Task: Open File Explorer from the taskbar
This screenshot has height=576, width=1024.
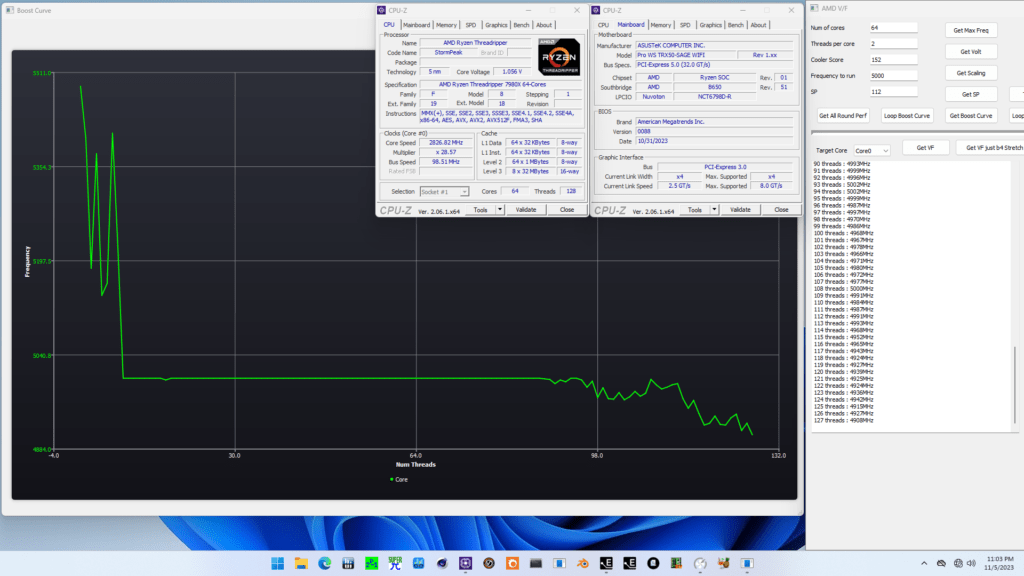Action: [x=301, y=563]
